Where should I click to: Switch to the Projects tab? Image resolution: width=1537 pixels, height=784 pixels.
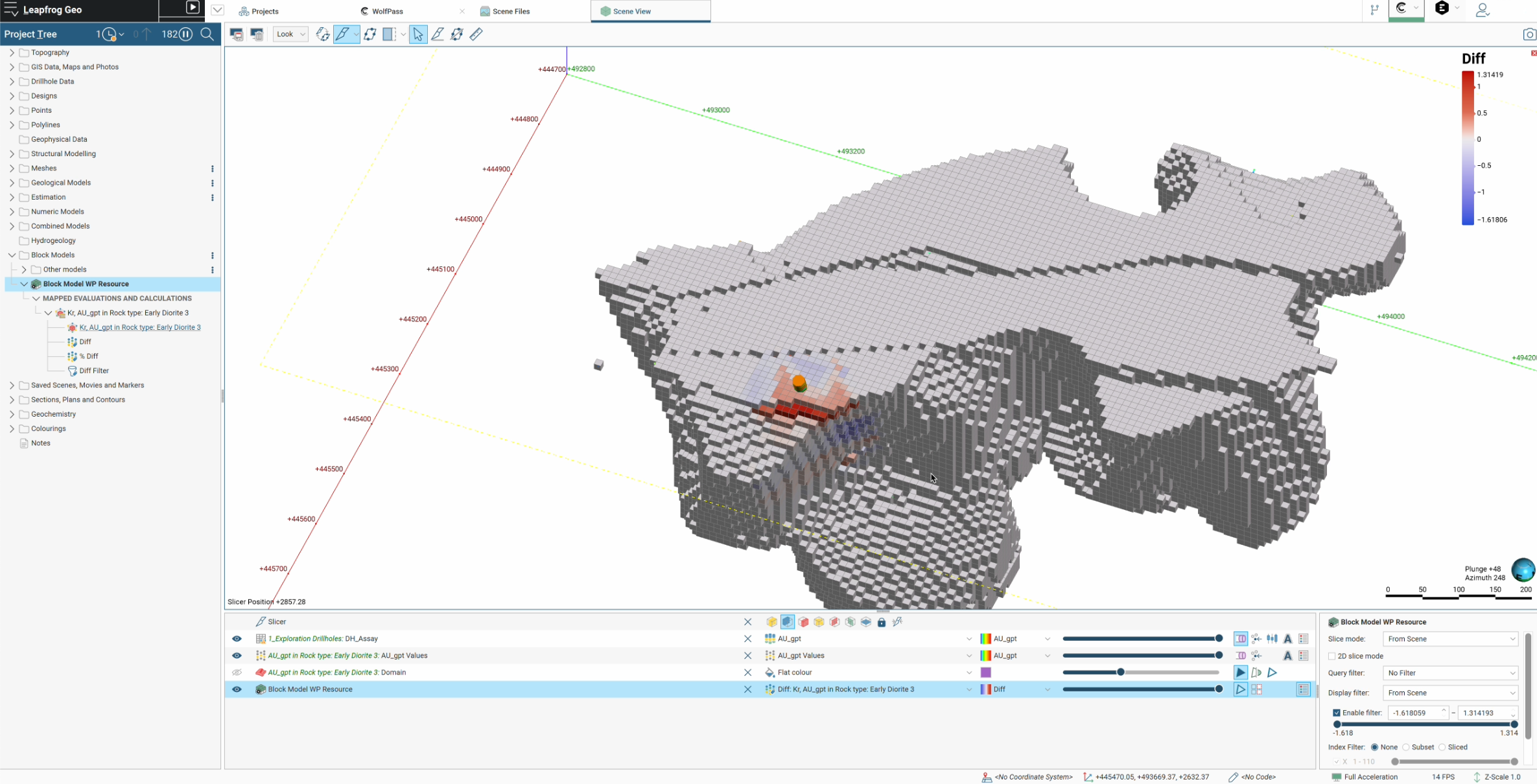264,11
